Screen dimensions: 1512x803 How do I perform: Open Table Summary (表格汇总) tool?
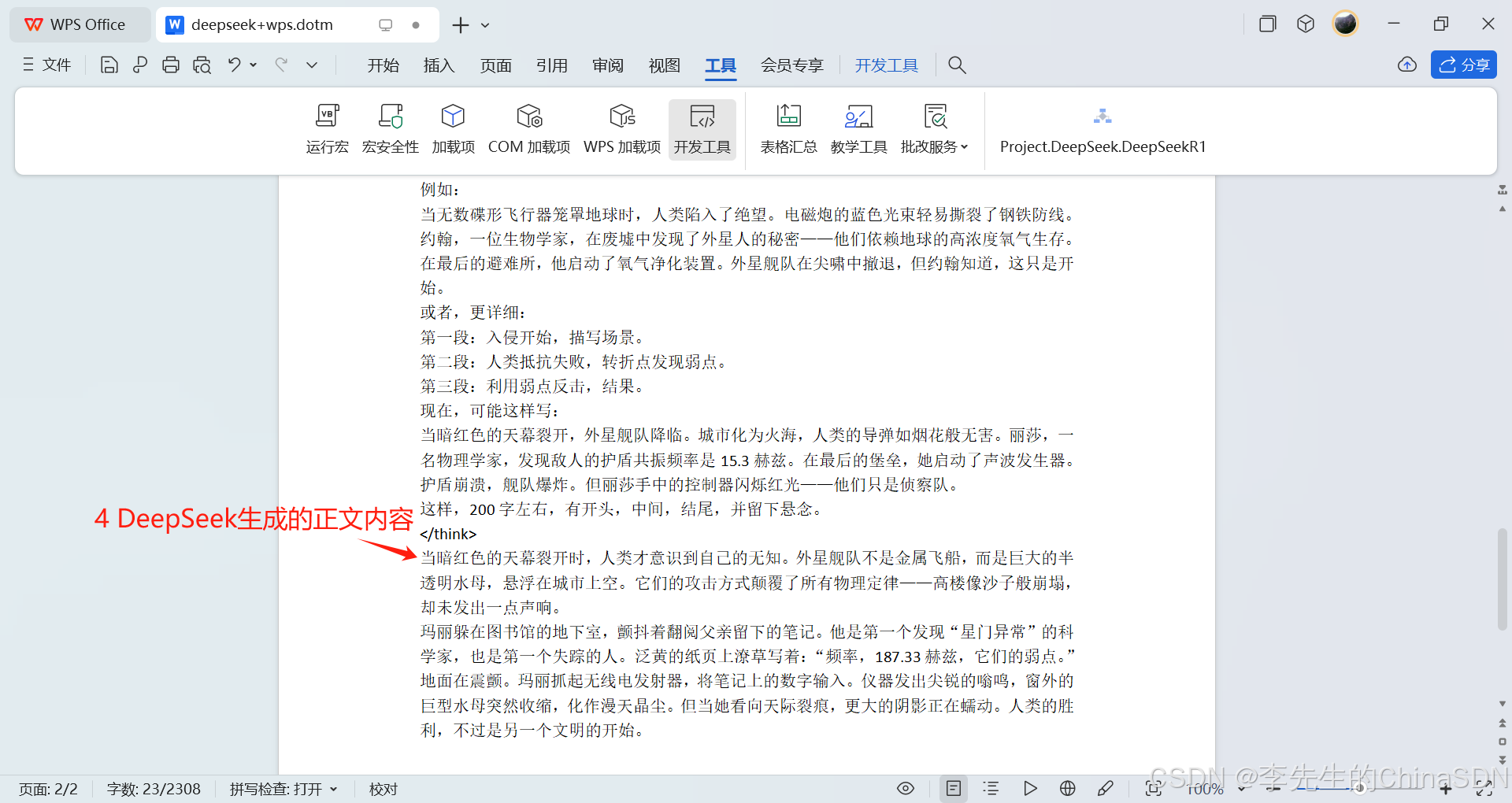788,129
